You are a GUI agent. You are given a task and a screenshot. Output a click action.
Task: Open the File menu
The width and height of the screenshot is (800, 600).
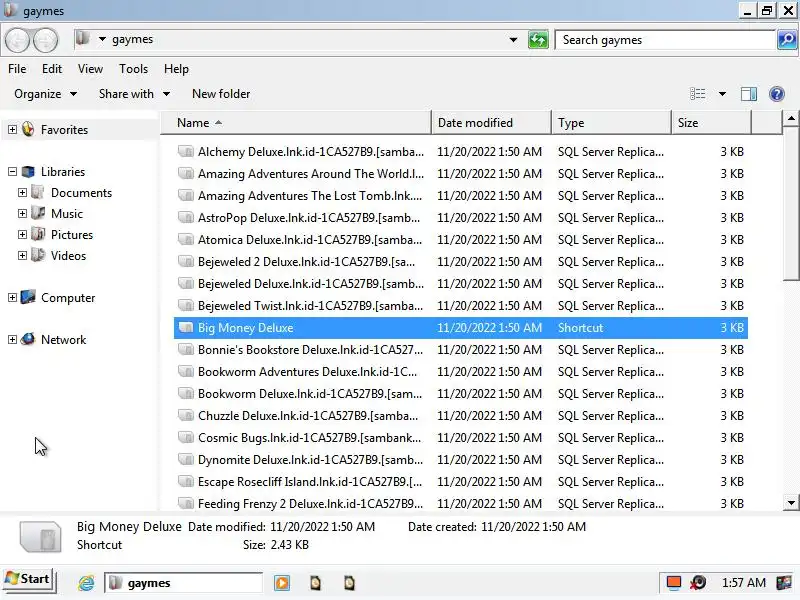[17, 69]
